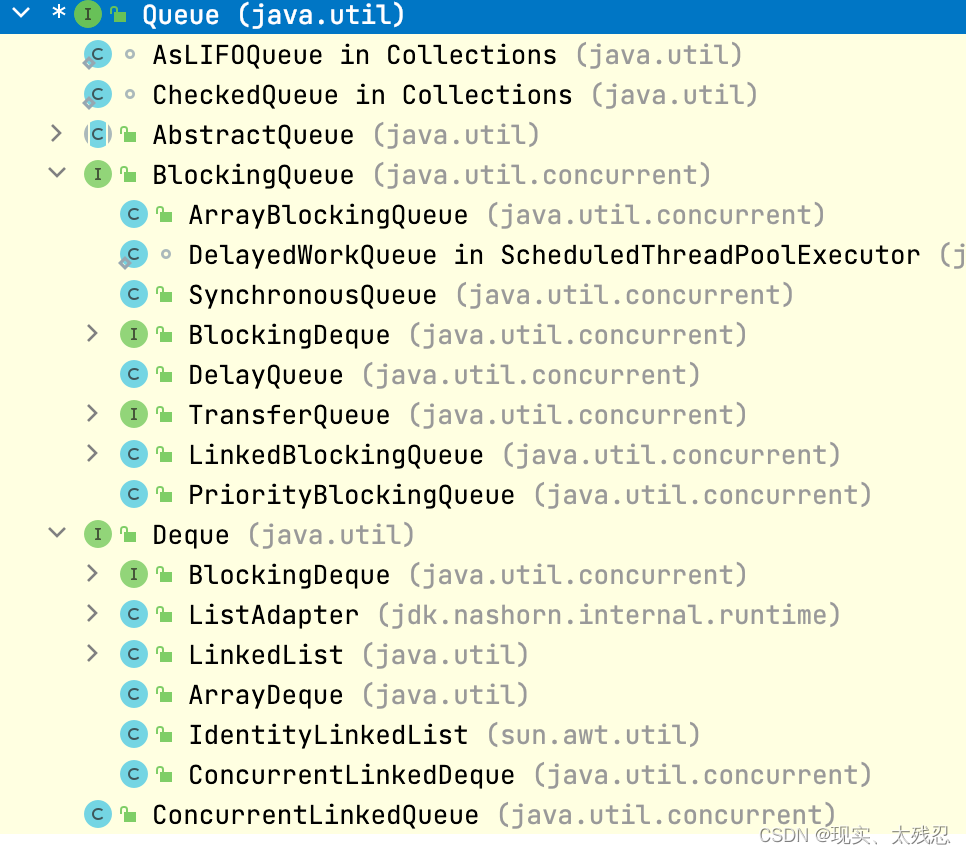Select the BlockingQueue entry

[x=431, y=175]
